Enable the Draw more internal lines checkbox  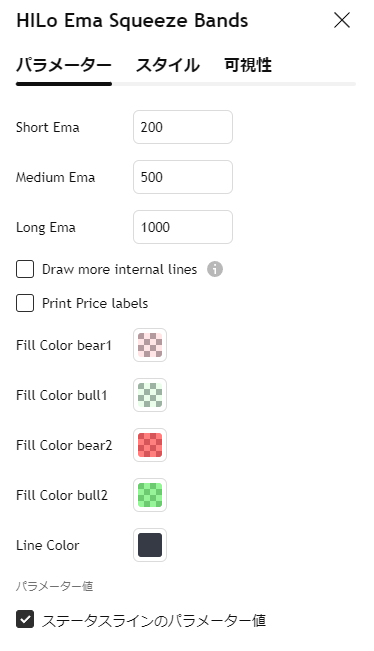click(x=25, y=269)
